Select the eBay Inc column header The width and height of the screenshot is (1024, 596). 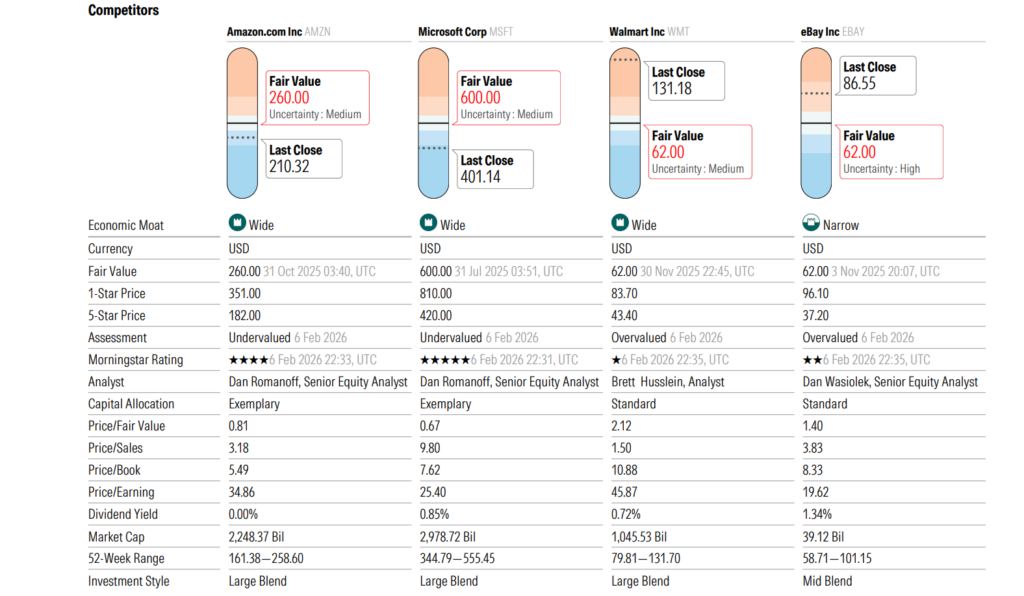coord(819,32)
